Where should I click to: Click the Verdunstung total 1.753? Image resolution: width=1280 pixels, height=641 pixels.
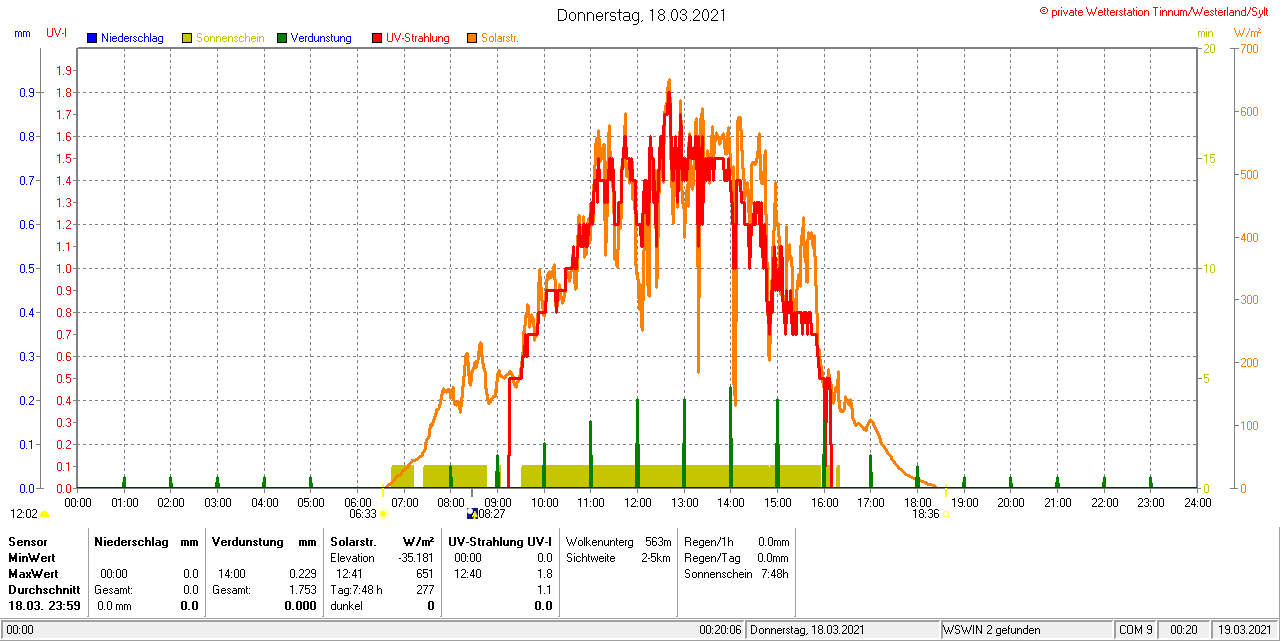tap(301, 590)
